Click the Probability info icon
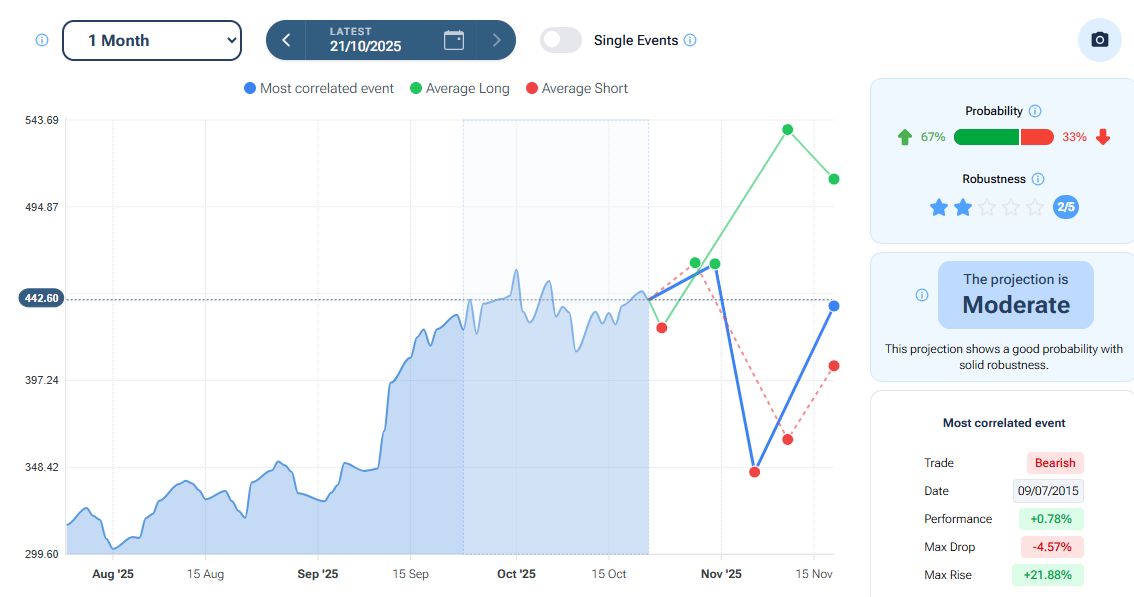 [x=1035, y=111]
